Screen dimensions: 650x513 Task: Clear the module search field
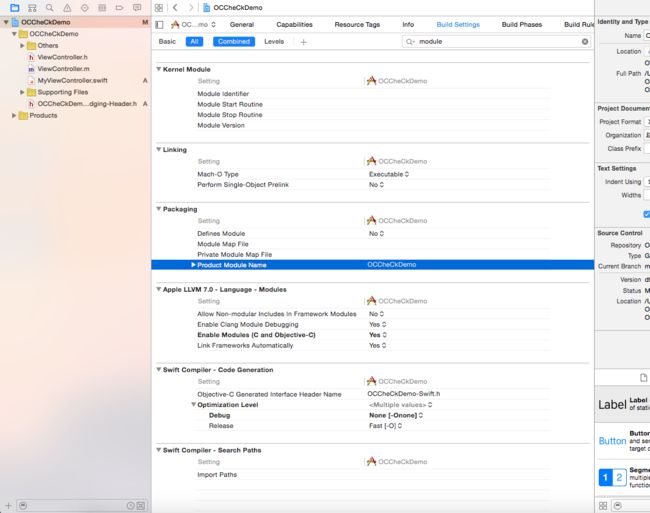point(585,41)
